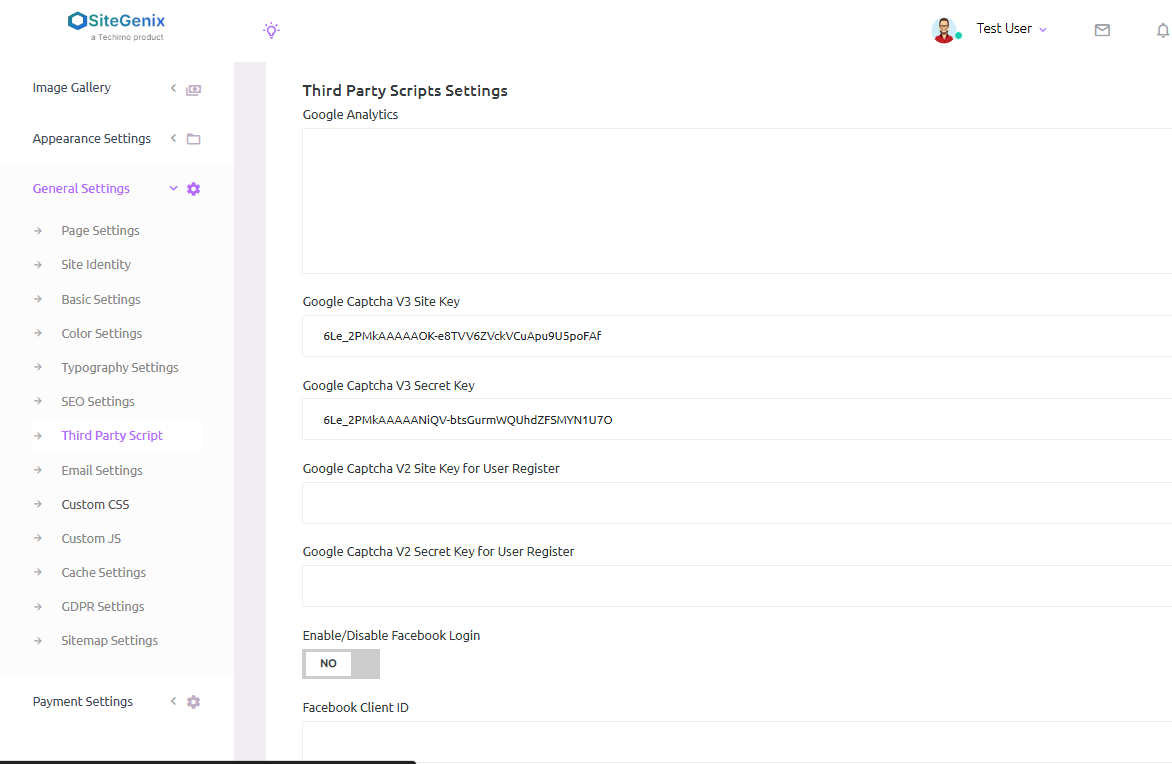
Task: Expand the Payment Settings chevron
Action: (173, 702)
